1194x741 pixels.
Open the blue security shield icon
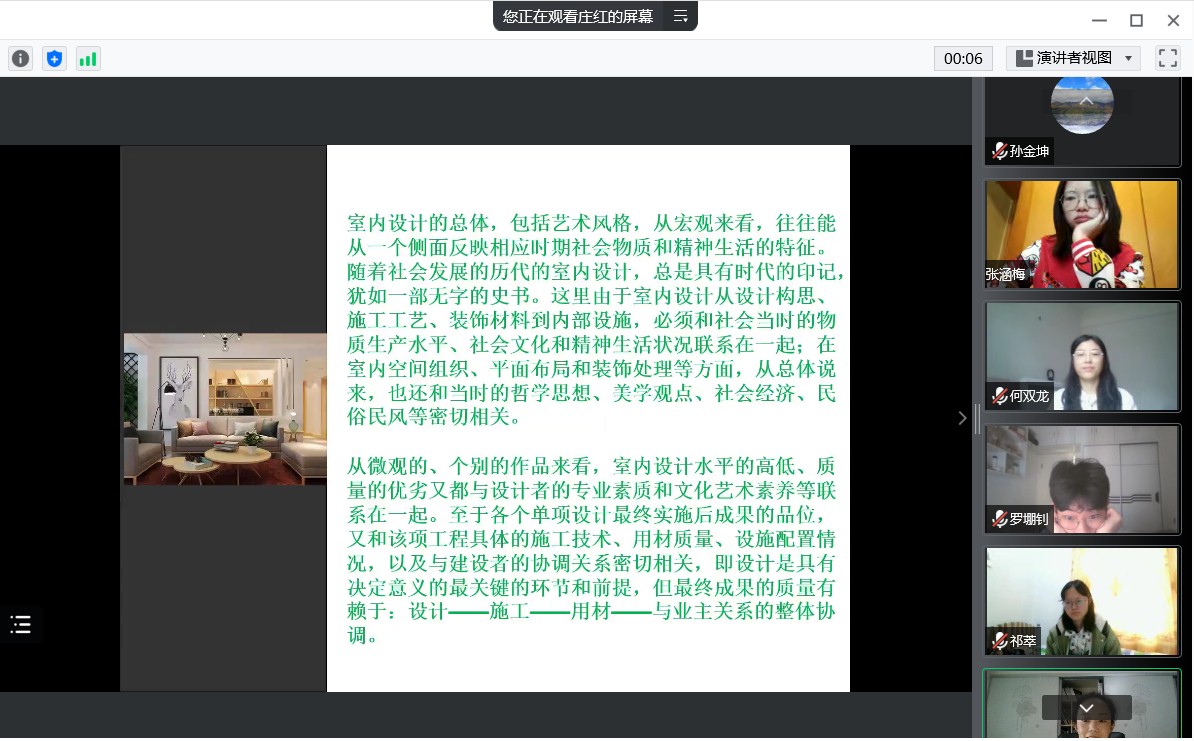pyautogui.click(x=54, y=59)
